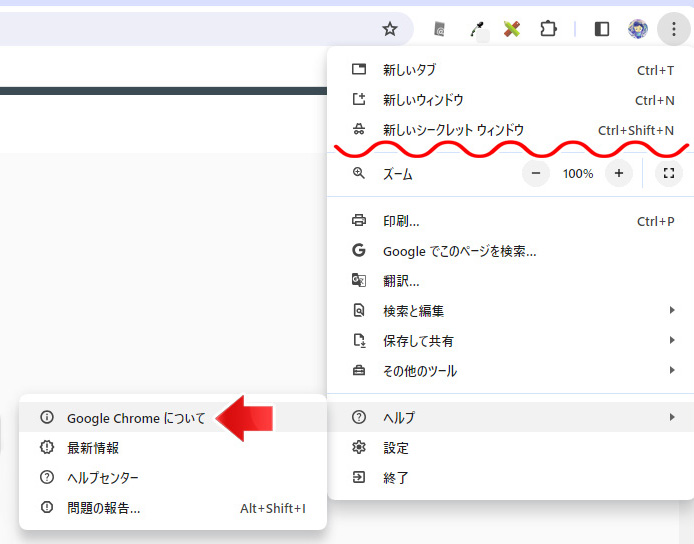The height and width of the screenshot is (544, 694).
Task: Click the new tab icon in the menu
Action: click(359, 69)
